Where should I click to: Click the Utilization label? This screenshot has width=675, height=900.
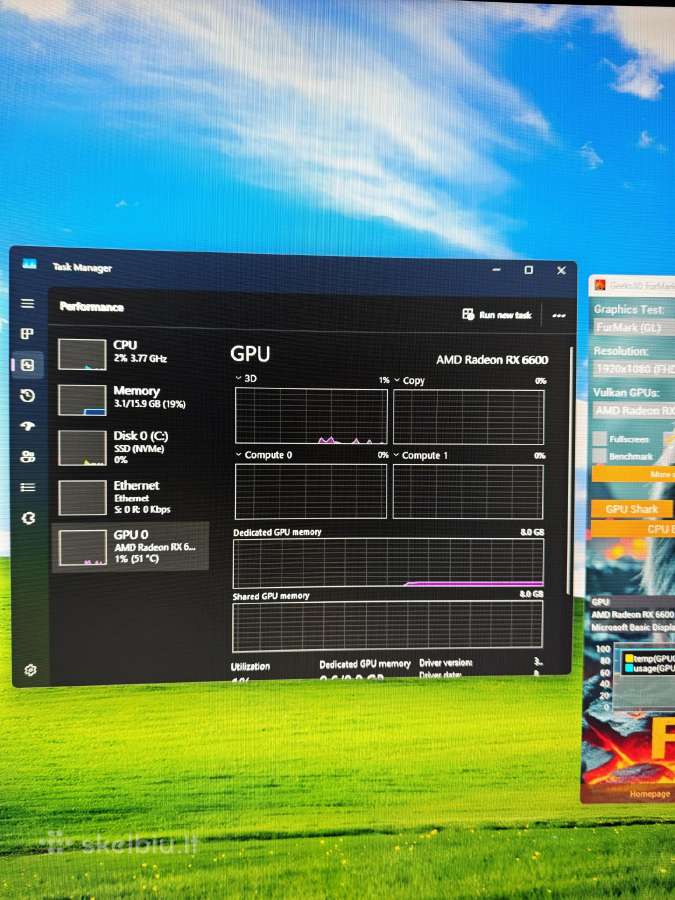tap(250, 666)
